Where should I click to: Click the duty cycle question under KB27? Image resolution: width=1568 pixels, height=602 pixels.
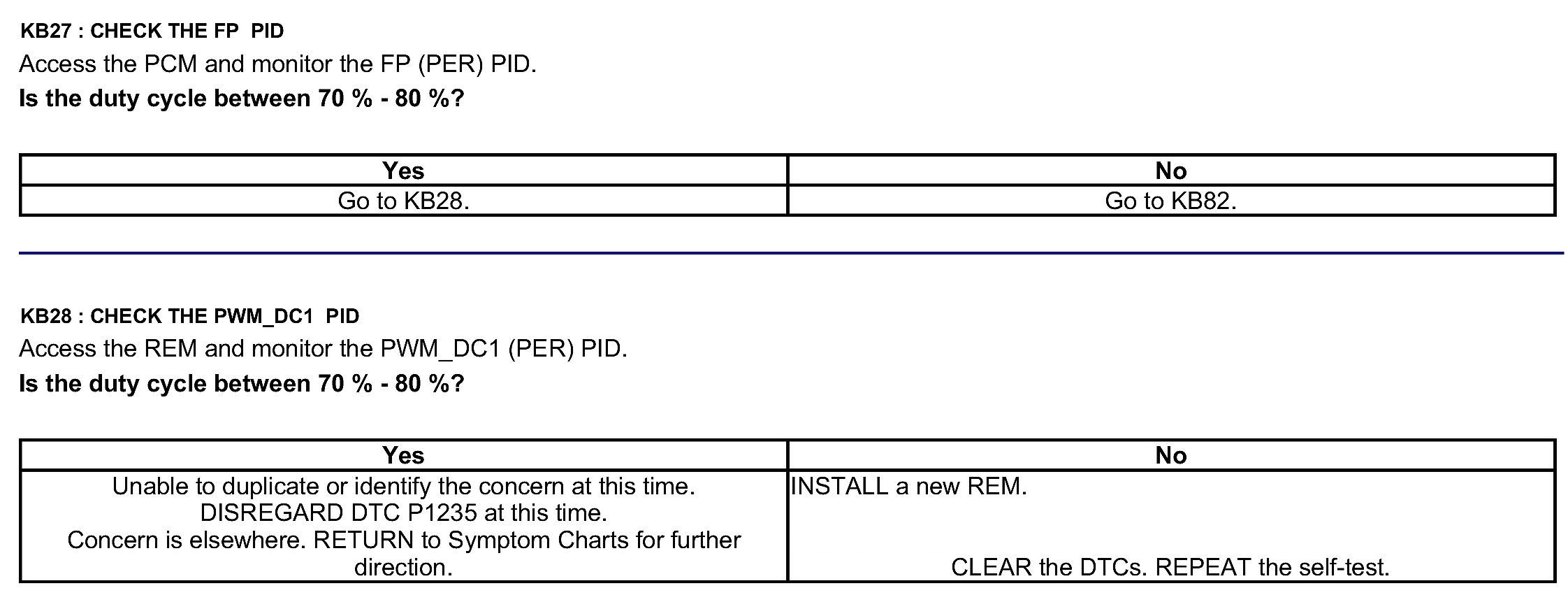tap(241, 99)
